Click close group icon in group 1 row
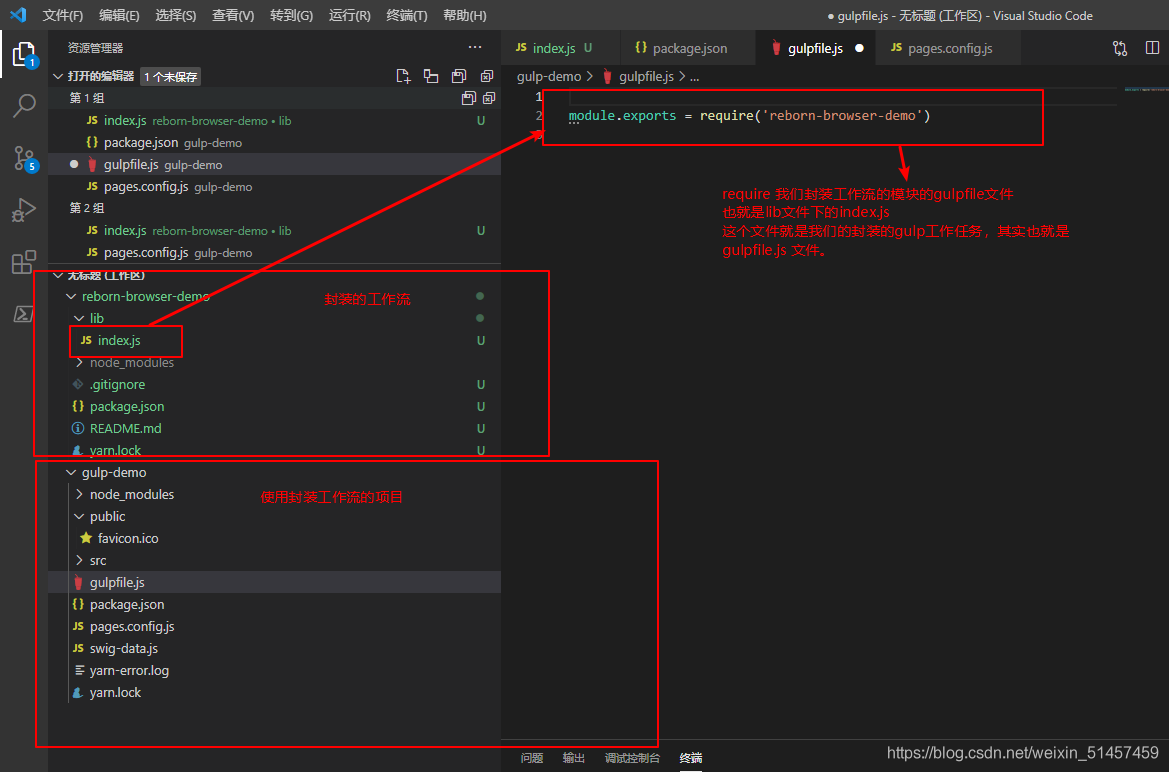 489,98
